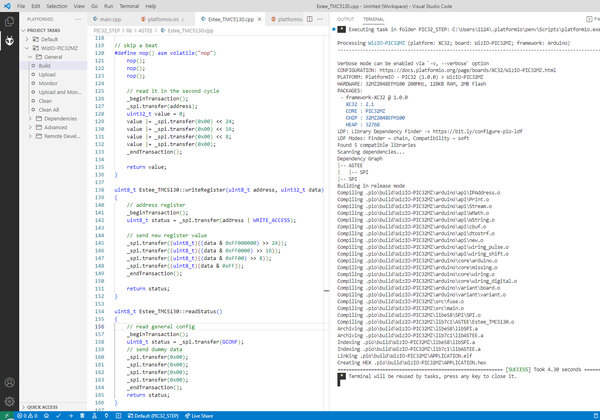Click the Split Editor icon

click(310, 19)
